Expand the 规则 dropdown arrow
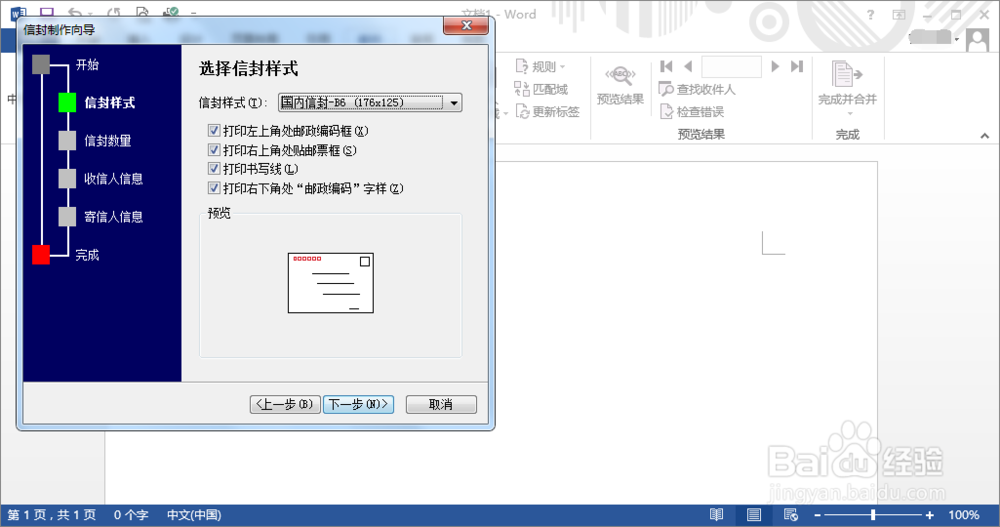Image resolution: width=1000 pixels, height=527 pixels. pyautogui.click(x=562, y=66)
